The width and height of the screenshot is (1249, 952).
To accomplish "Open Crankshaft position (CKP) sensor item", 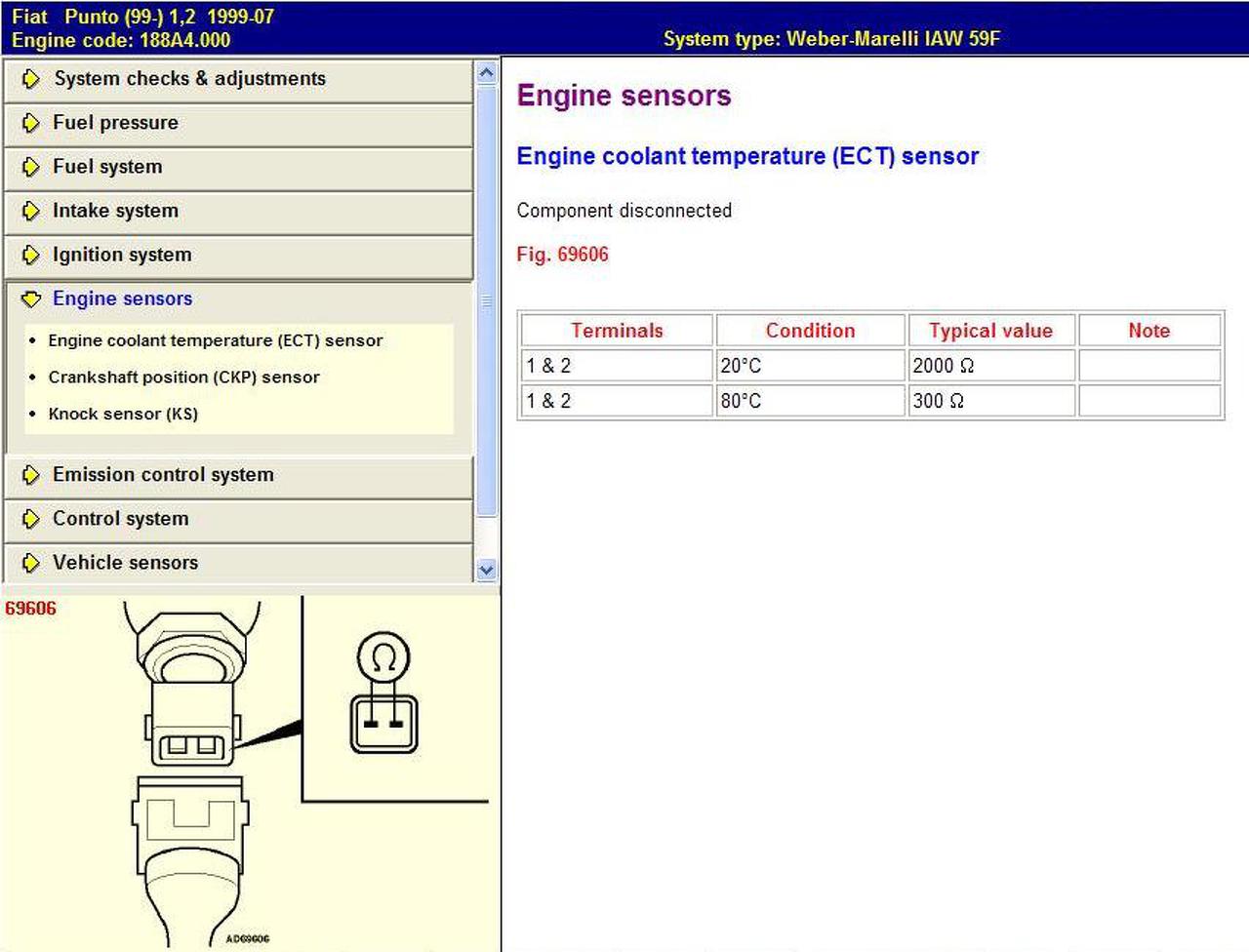I will click(x=184, y=377).
